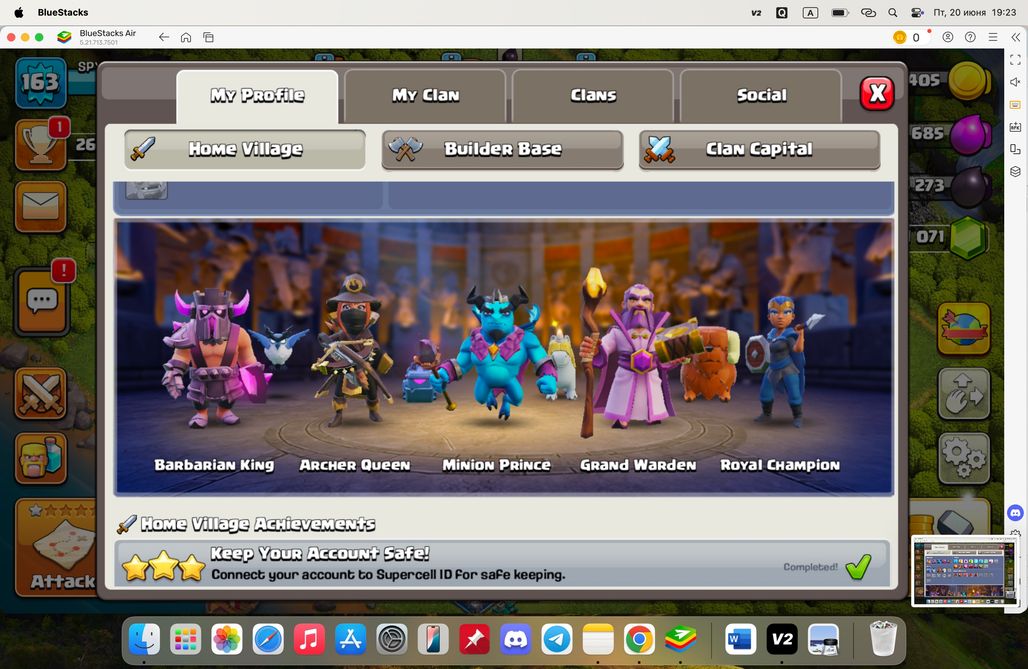
Task: Open Notes from the Dock
Action: click(x=598, y=639)
